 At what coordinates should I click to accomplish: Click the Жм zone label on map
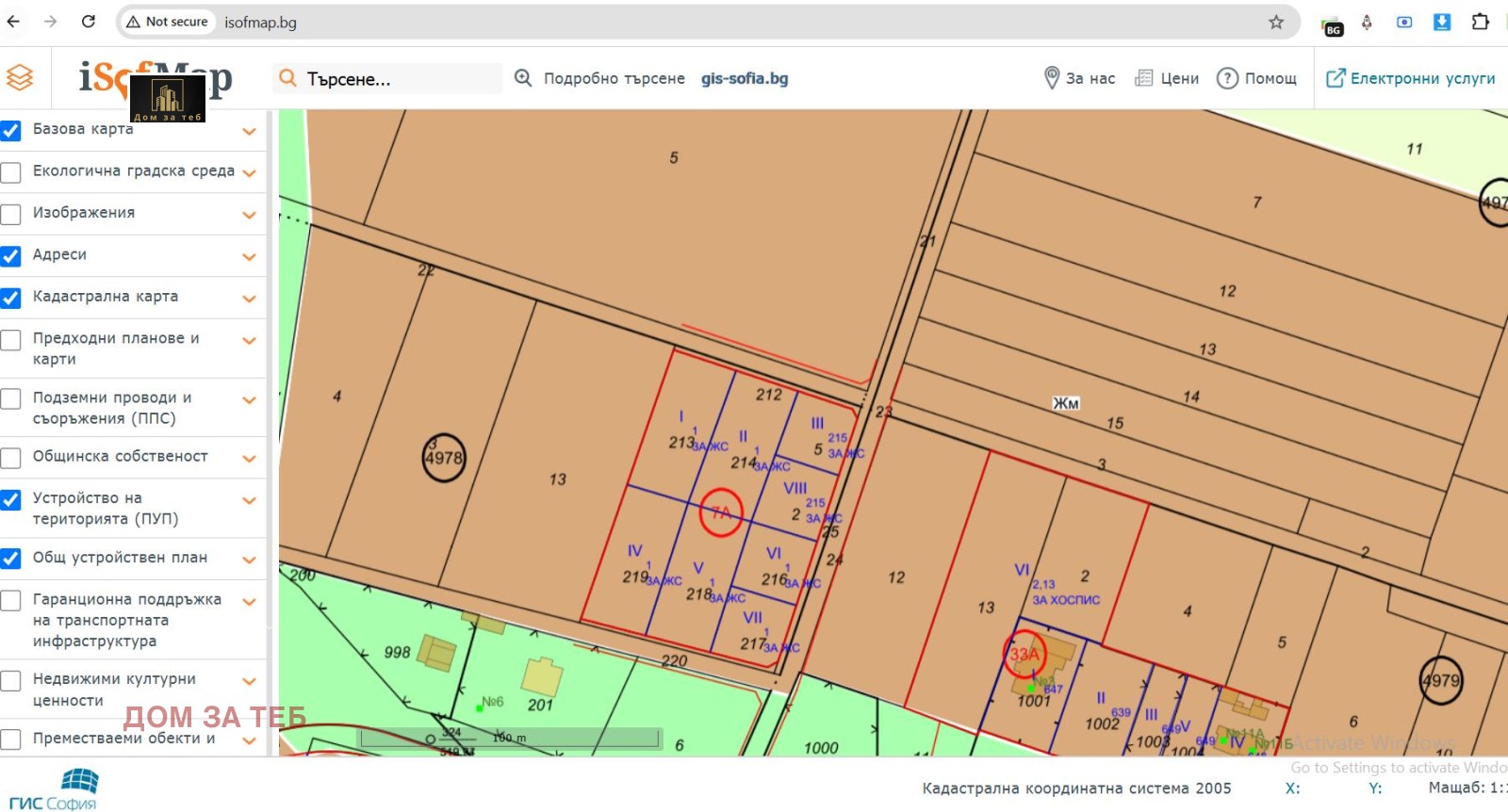click(1066, 403)
